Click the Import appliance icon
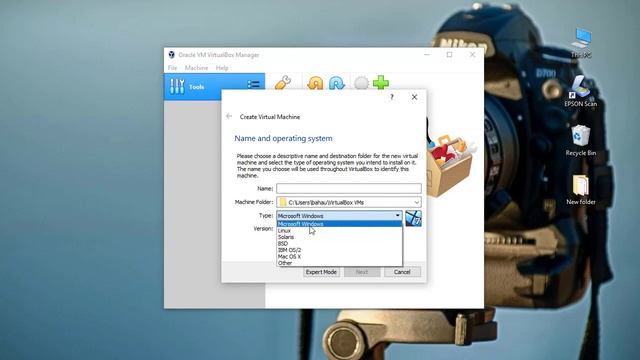 click(x=315, y=83)
